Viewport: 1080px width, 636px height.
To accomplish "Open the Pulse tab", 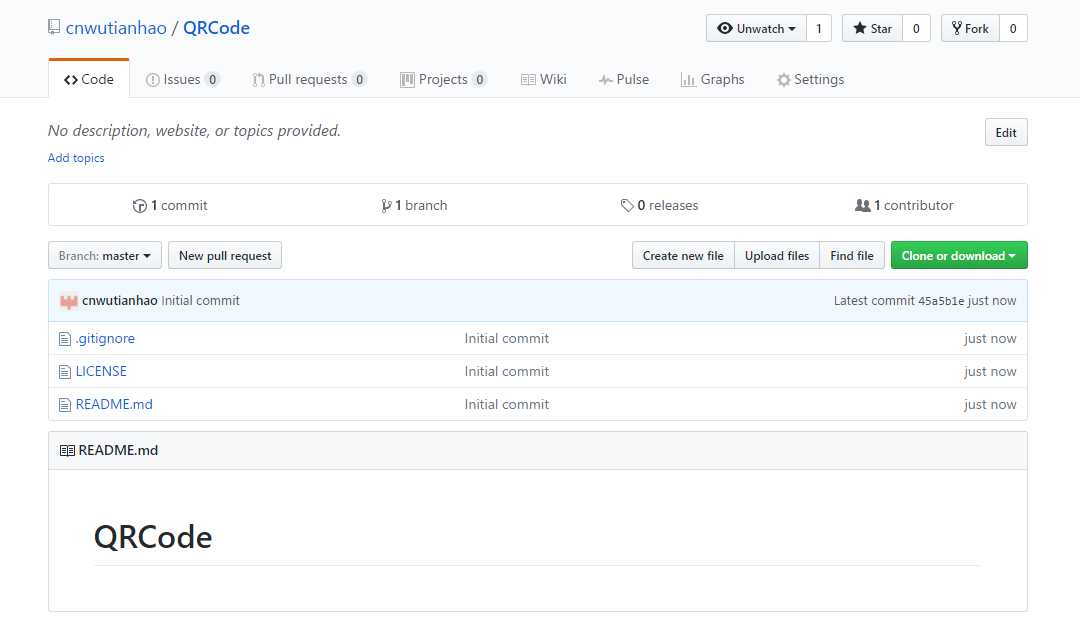I will tap(623, 79).
